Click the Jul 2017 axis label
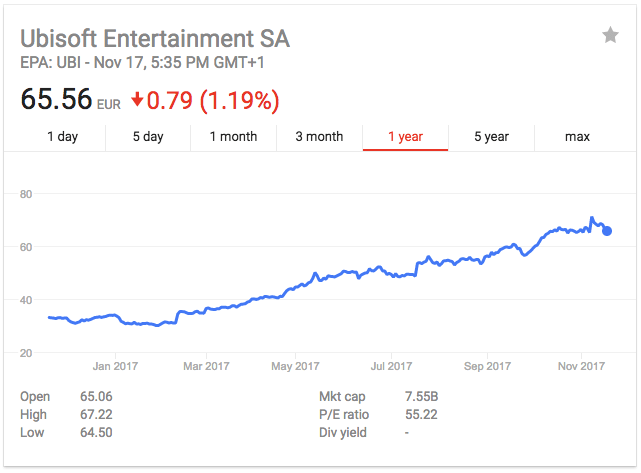The image size is (641, 473). pos(391,366)
